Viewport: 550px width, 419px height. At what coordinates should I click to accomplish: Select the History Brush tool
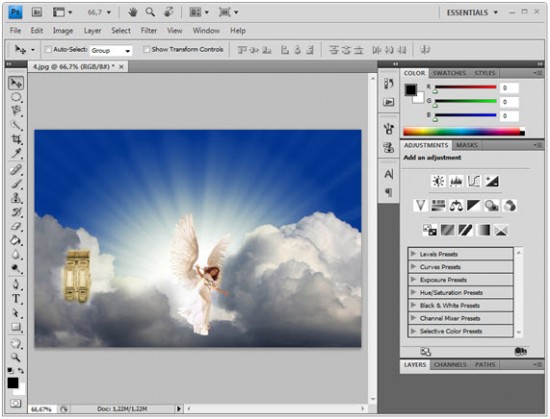16,212
